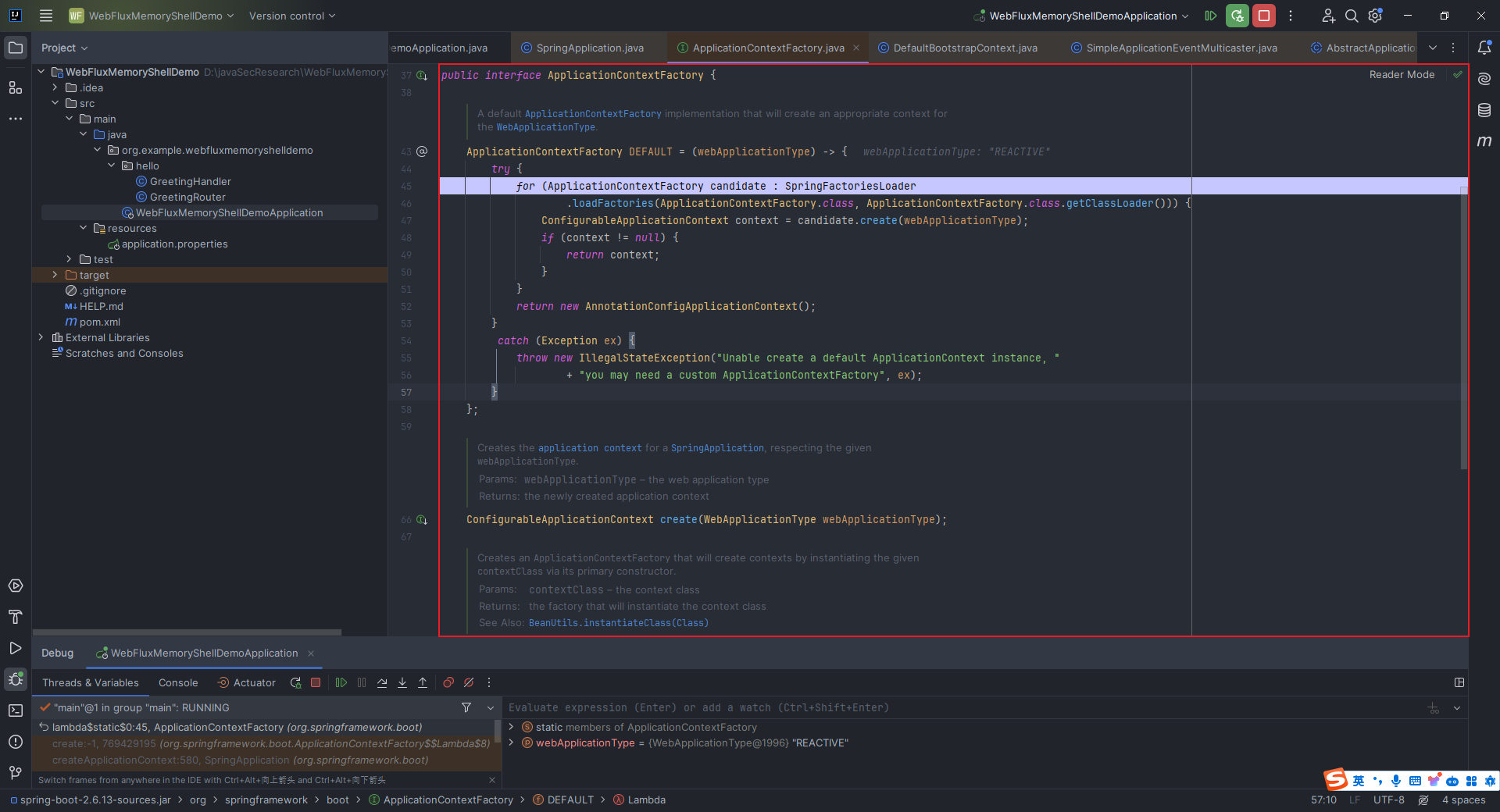Click the Resume Program icon in the title bar

(x=1210, y=16)
